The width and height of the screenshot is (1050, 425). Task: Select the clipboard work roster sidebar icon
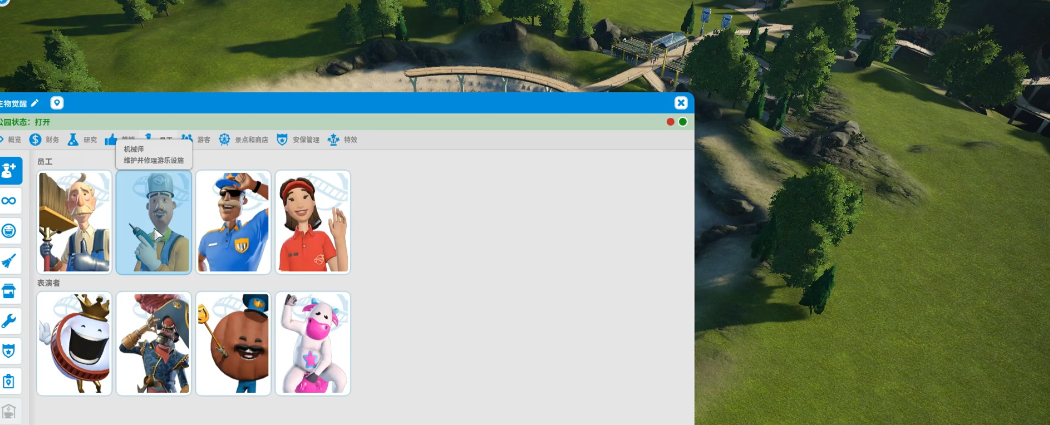[x=9, y=381]
